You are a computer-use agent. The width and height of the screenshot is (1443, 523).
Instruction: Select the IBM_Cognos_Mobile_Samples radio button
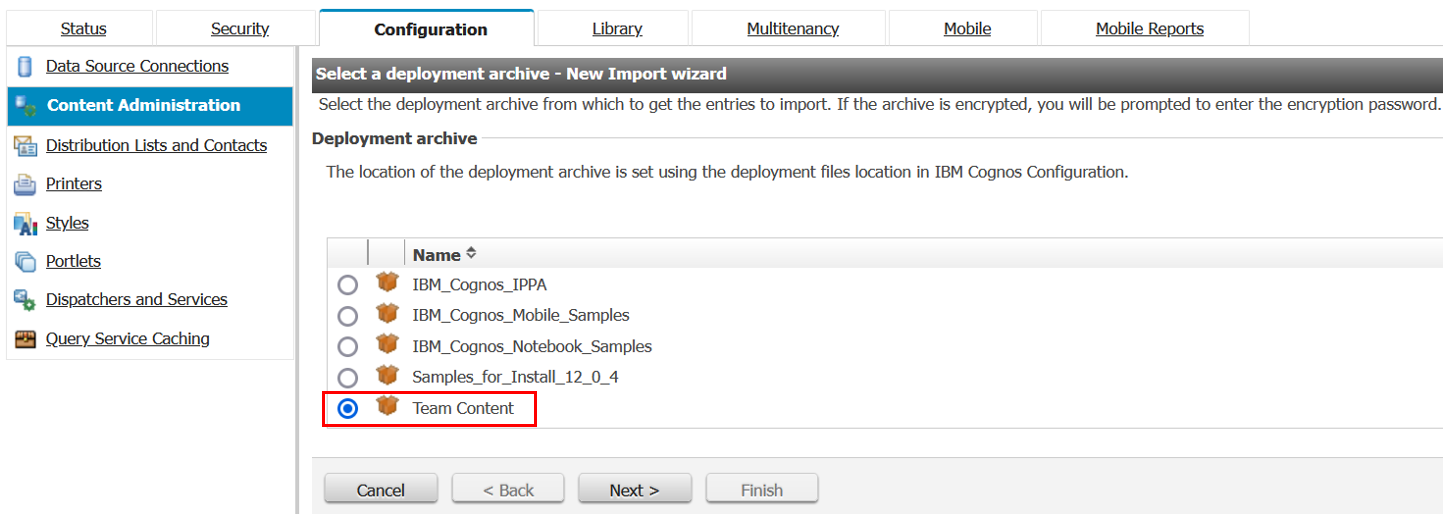(x=347, y=316)
